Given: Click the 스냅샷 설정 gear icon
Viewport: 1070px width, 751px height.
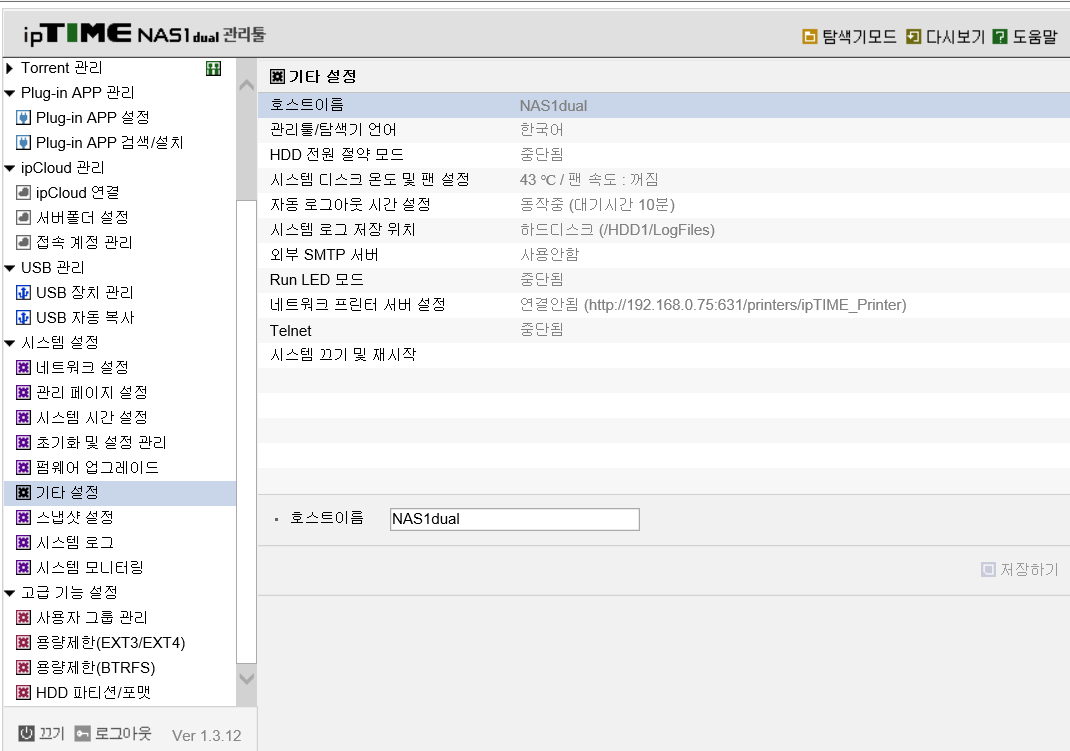Looking at the screenshot, I should pyautogui.click(x=23, y=518).
